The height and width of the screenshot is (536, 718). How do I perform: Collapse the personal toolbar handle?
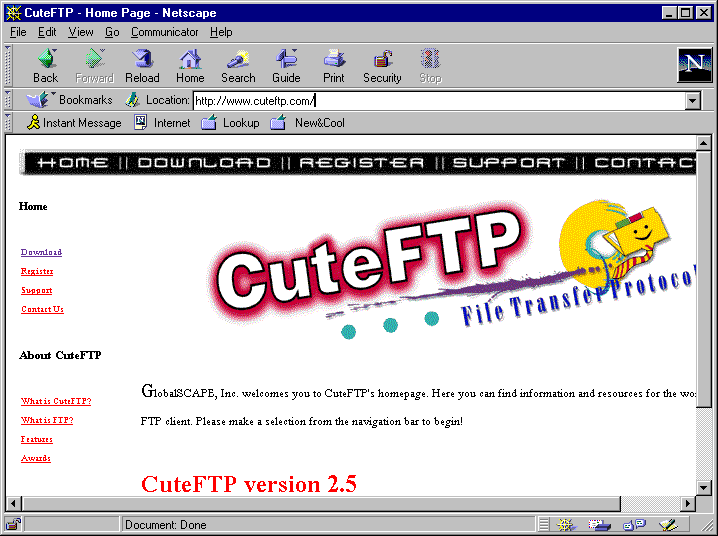[8, 123]
